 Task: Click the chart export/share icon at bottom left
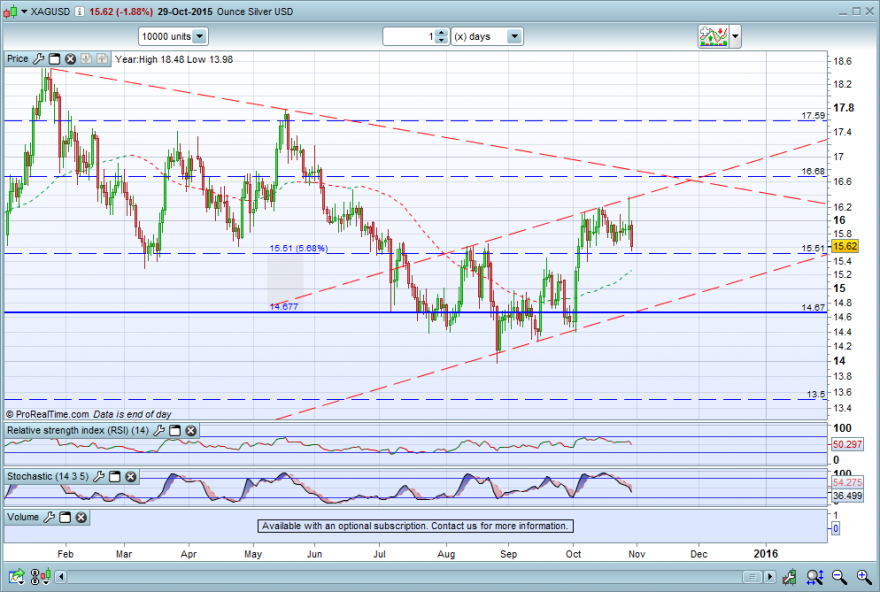(16, 576)
